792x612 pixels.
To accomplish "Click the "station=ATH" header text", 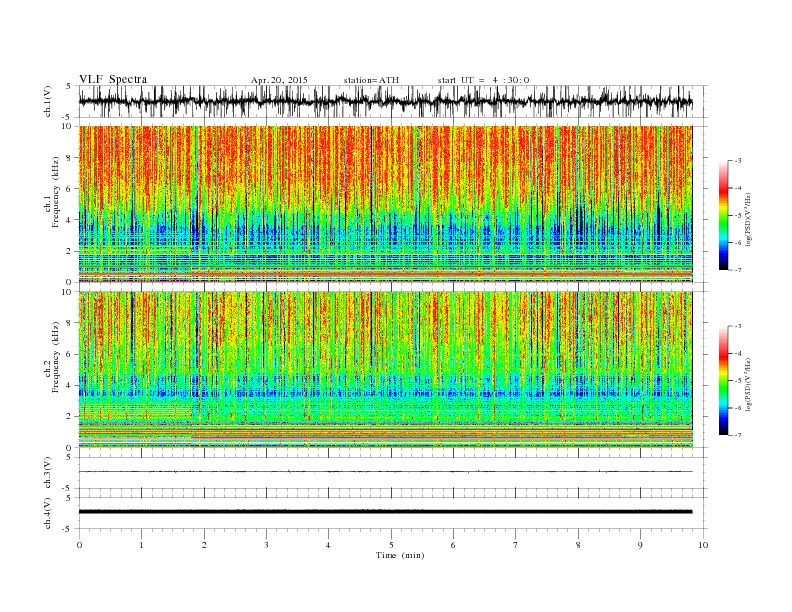I will [371, 80].
